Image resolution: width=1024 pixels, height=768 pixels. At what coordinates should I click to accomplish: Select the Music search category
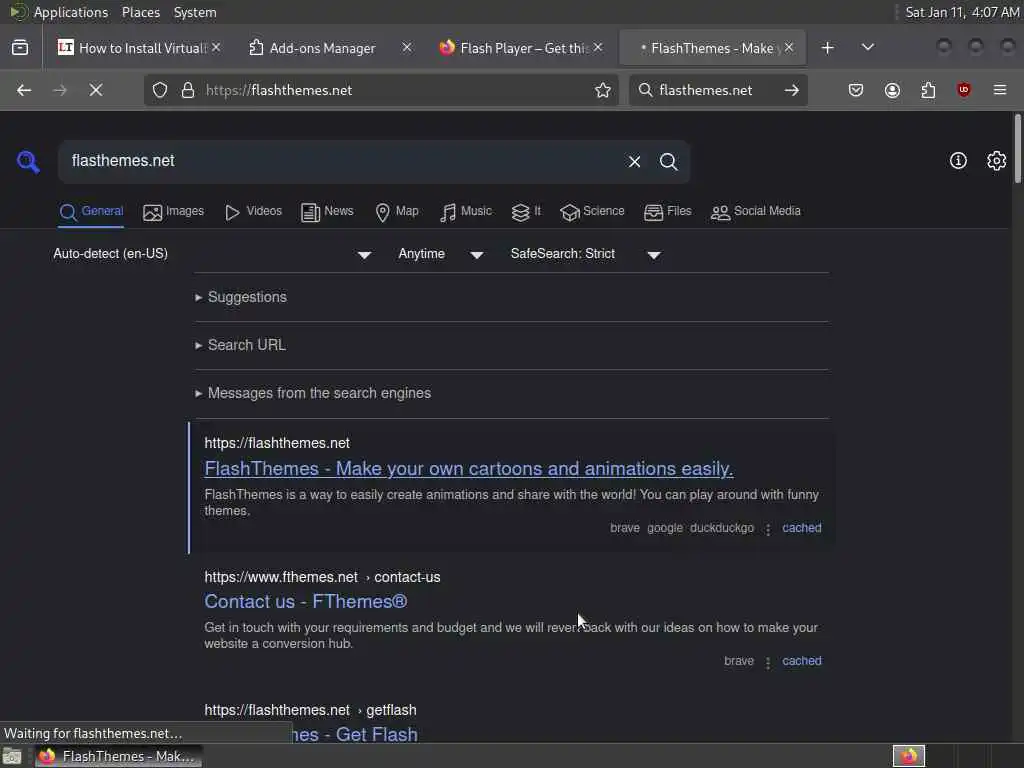466,212
